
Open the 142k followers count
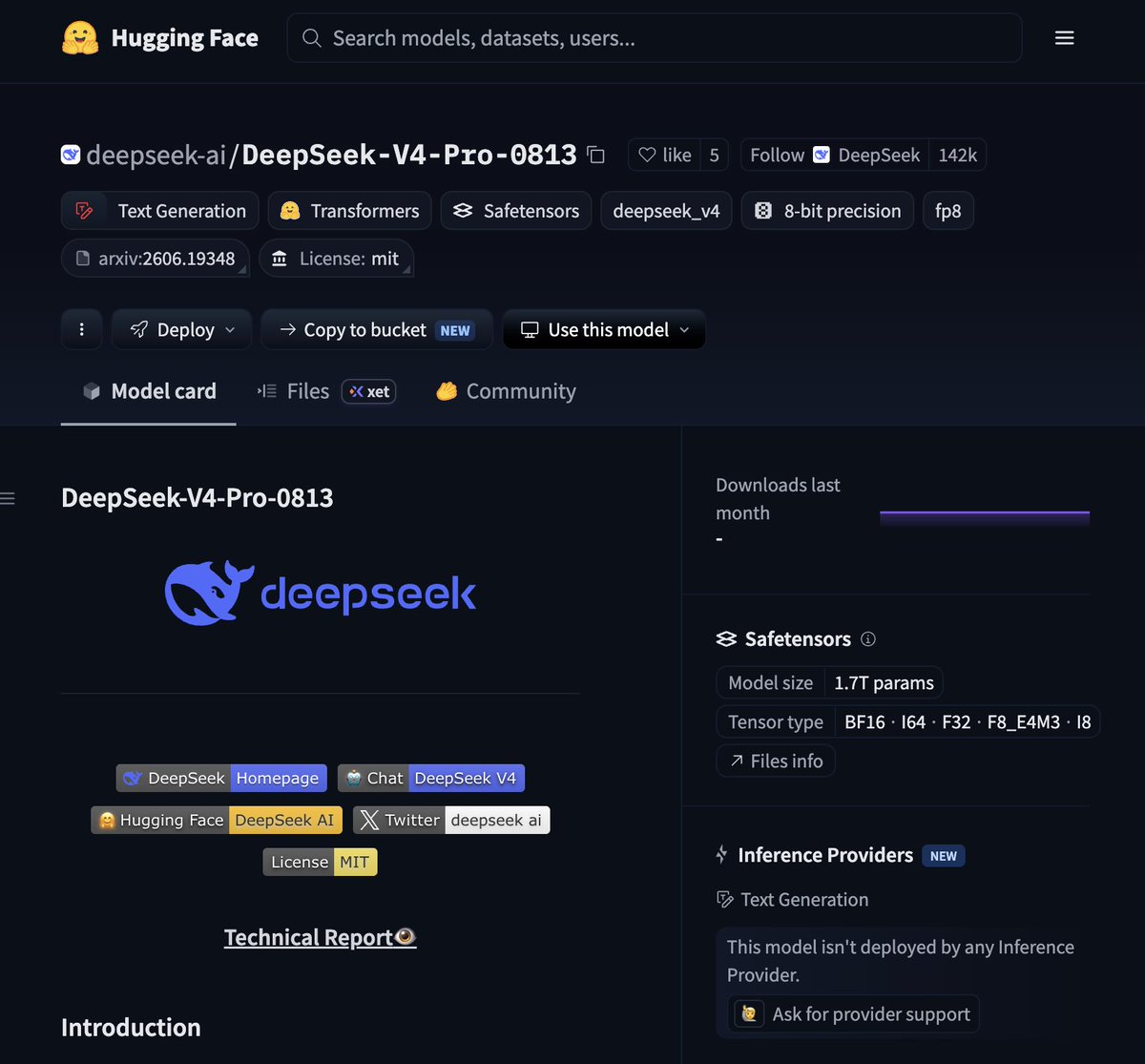[957, 155]
